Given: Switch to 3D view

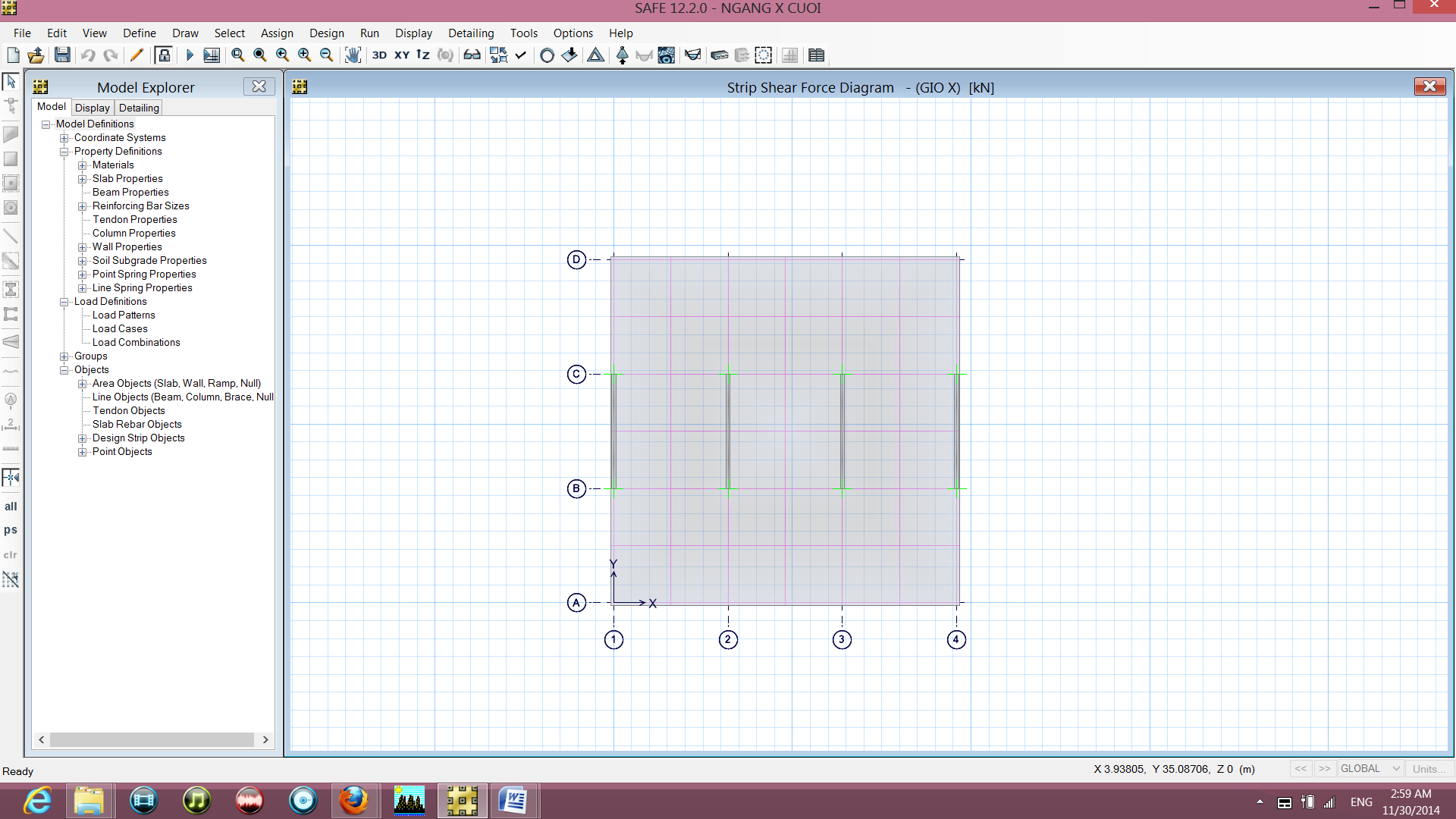Looking at the screenshot, I should tap(379, 55).
